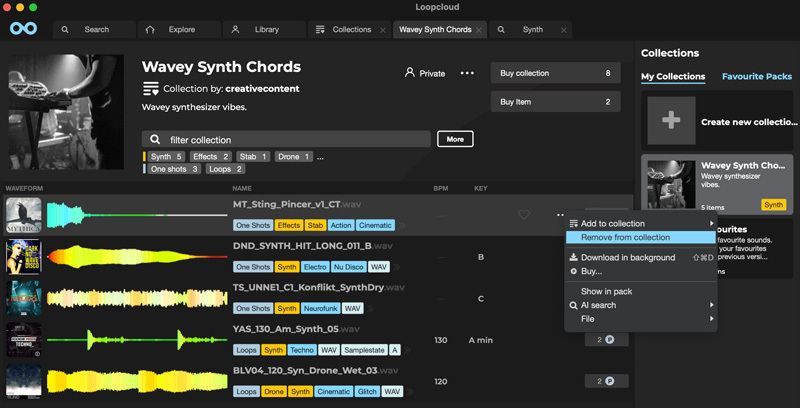Toggle the Synth filter tag

point(166,157)
